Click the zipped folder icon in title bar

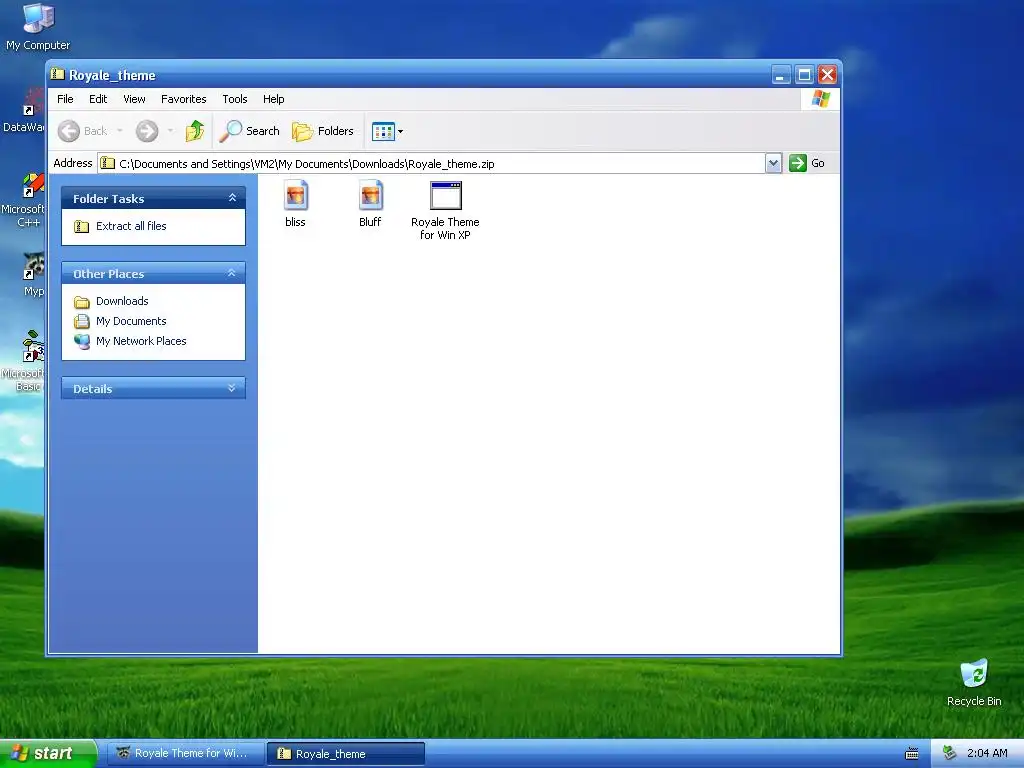57,74
